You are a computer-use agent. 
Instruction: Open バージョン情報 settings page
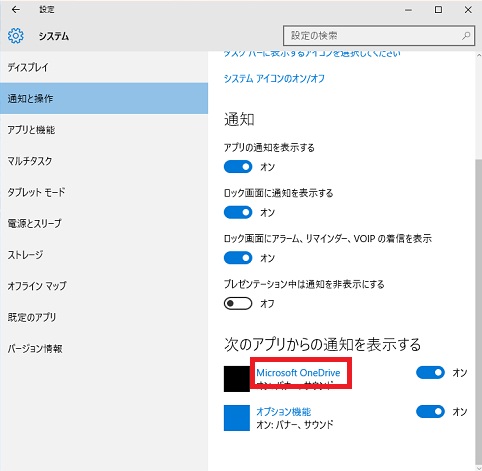tap(104, 349)
